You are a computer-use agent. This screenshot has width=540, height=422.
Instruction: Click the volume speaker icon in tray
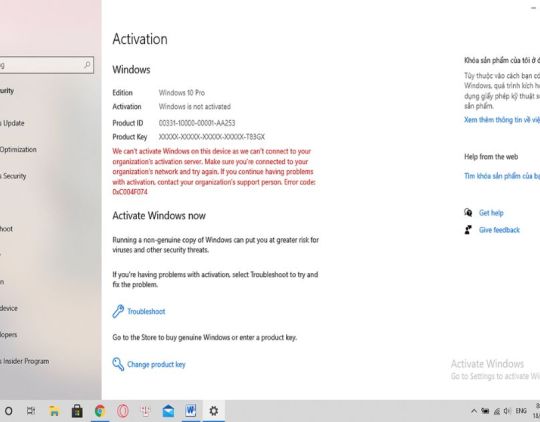click(507, 411)
